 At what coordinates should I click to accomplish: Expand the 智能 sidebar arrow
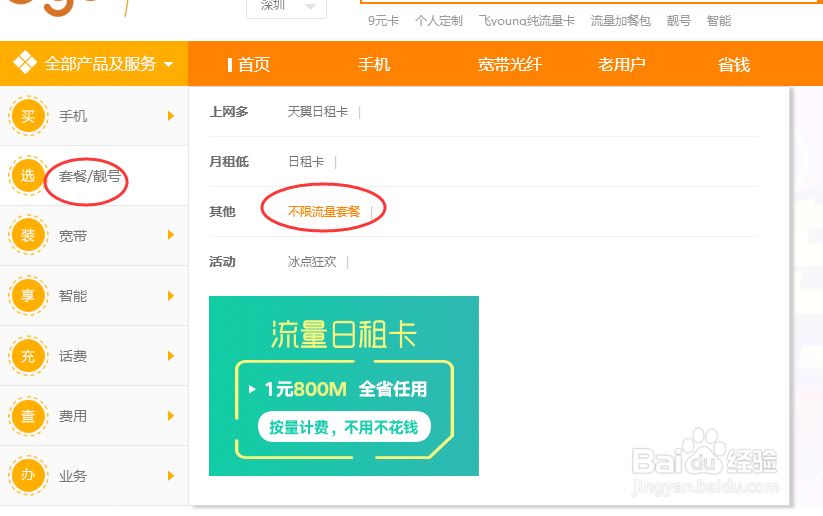(171, 296)
